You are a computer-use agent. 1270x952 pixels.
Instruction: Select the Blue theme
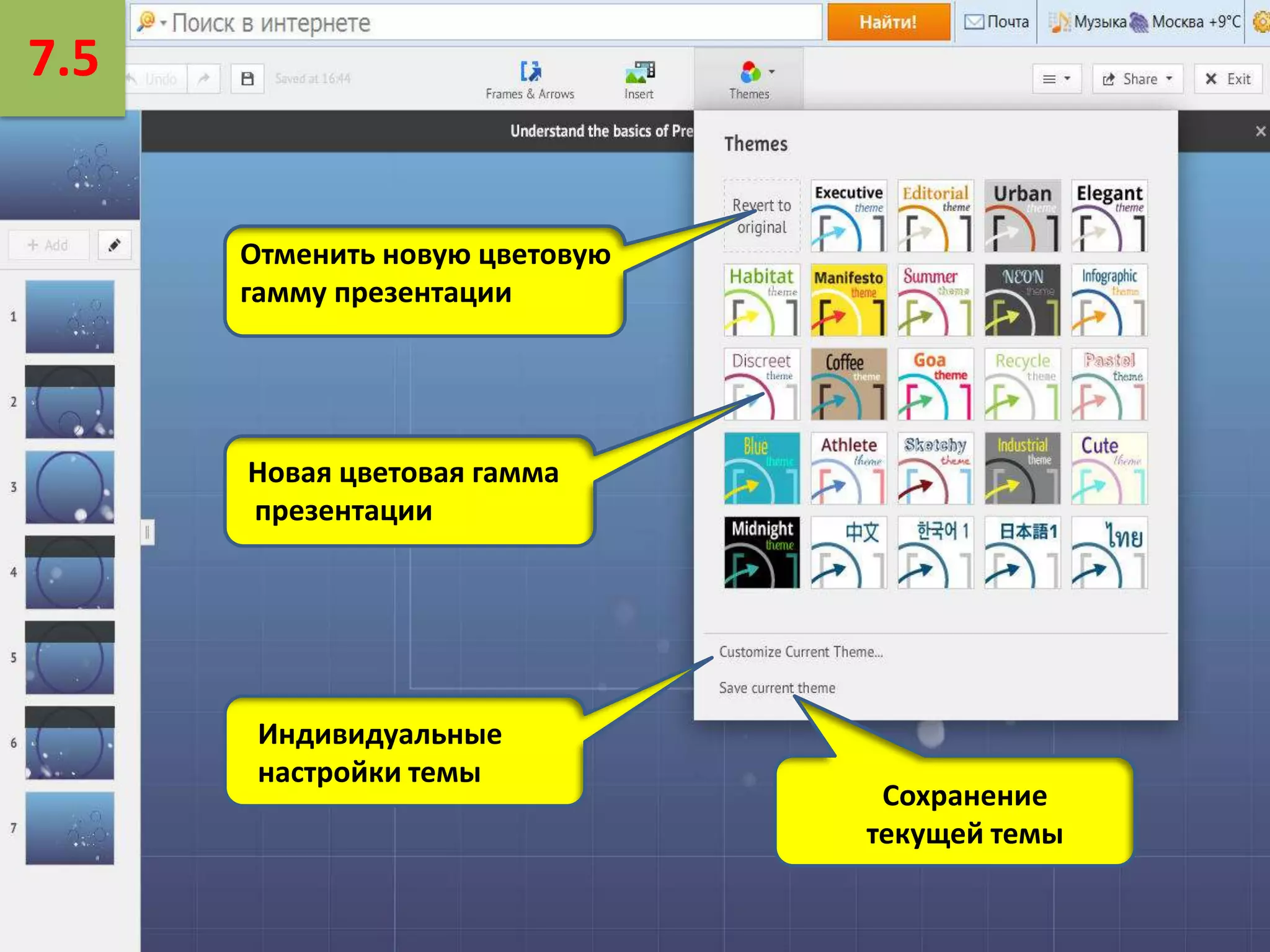coord(762,469)
